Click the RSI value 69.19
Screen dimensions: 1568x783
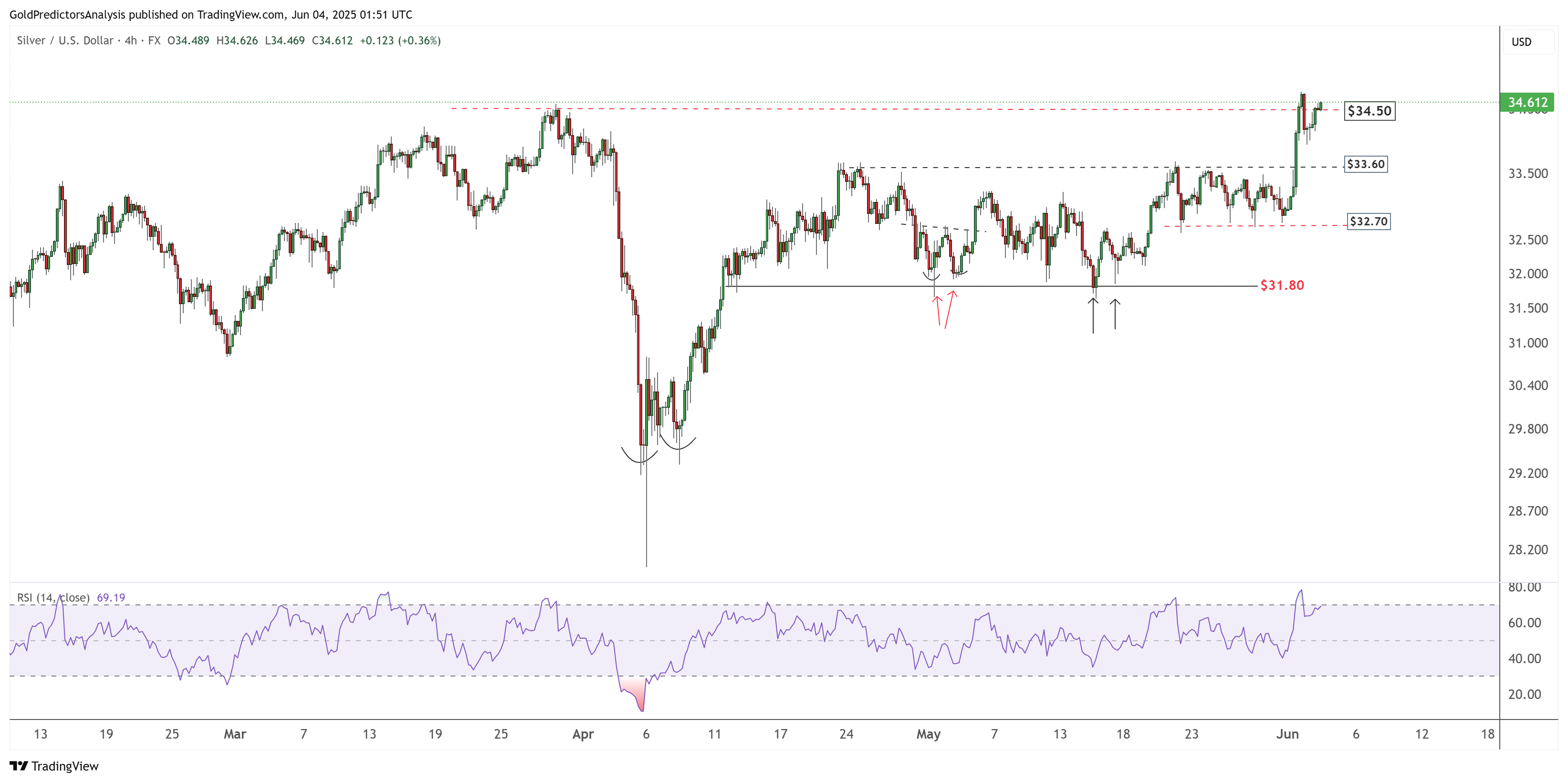pyautogui.click(x=111, y=597)
